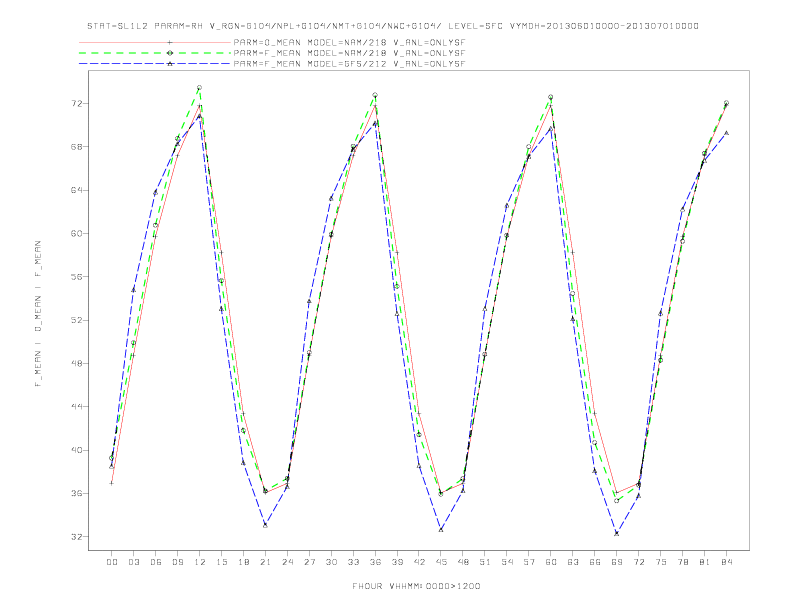Click x-axis forecast hour label 78

click(683, 562)
